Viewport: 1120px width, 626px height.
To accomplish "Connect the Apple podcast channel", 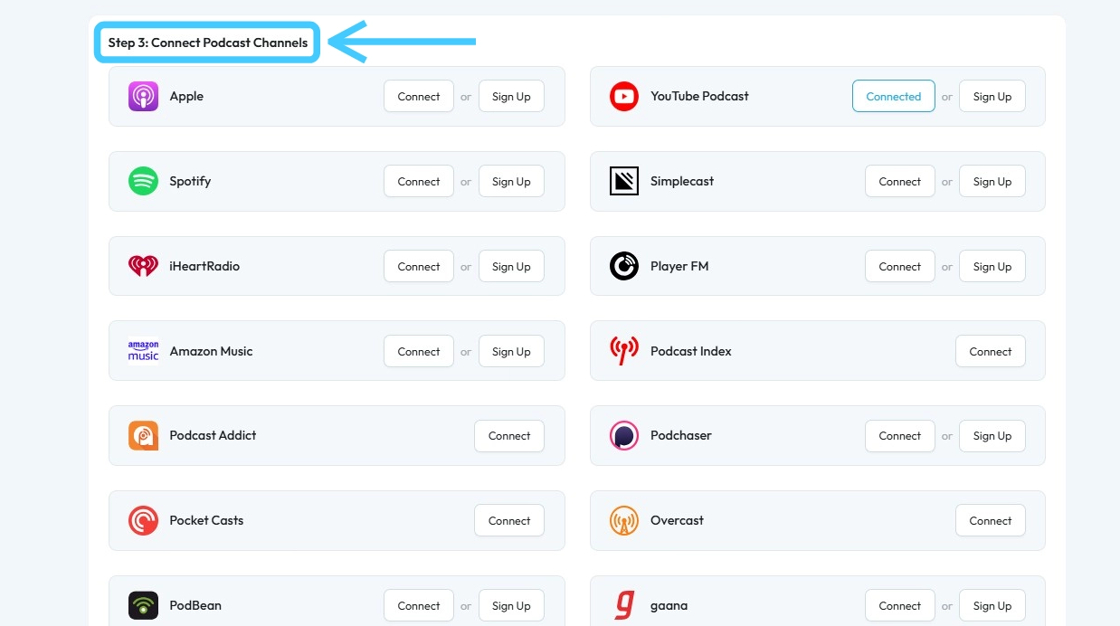I will click(418, 96).
